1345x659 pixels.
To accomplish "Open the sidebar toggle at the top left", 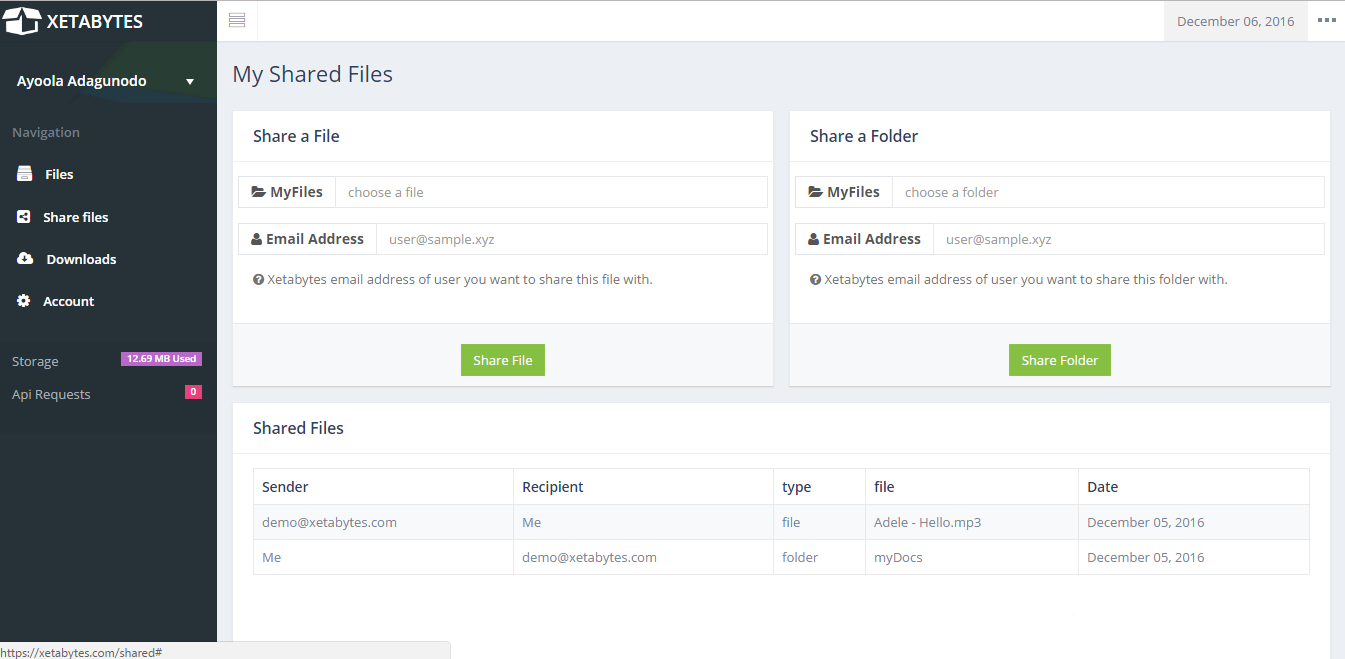I will [x=237, y=19].
